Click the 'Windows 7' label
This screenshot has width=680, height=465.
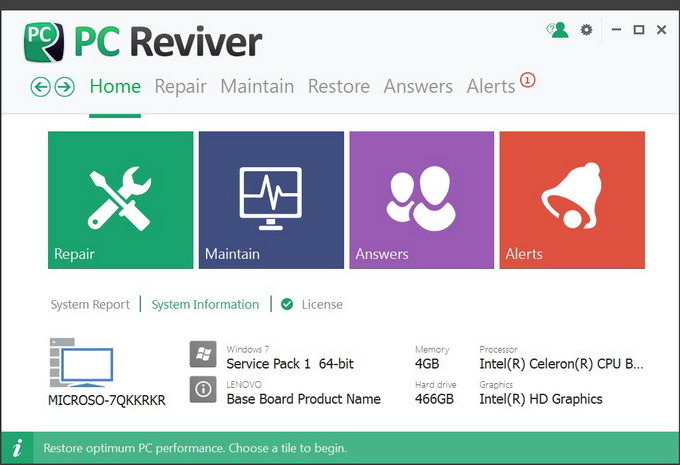[248, 349]
